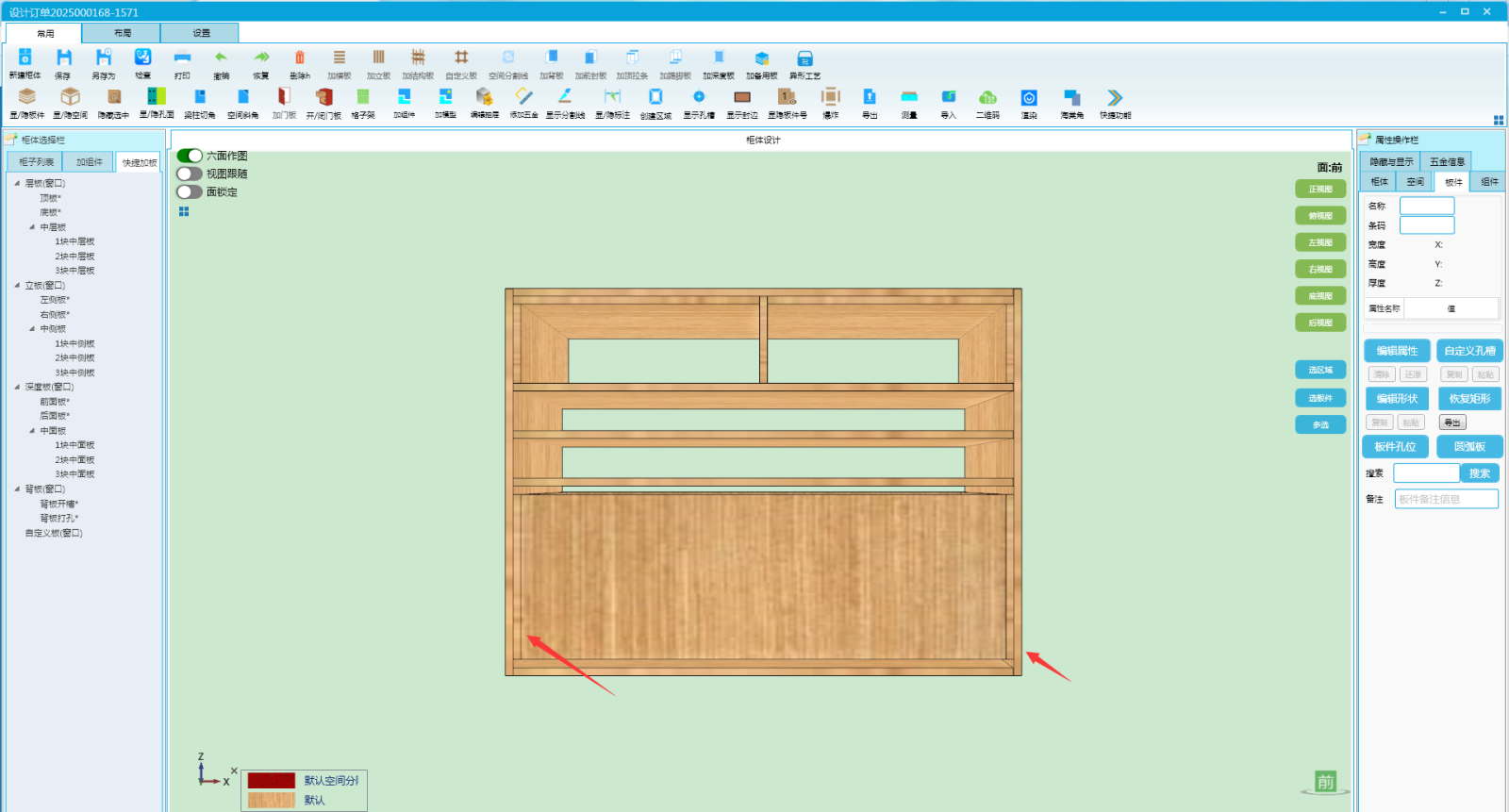Viewport: 1509px width, 812px height.
Task: Enable the 面锁定 switch
Action: (190, 191)
